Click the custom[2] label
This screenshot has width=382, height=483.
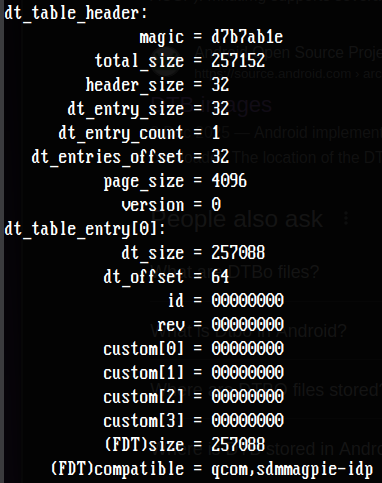[144, 397]
